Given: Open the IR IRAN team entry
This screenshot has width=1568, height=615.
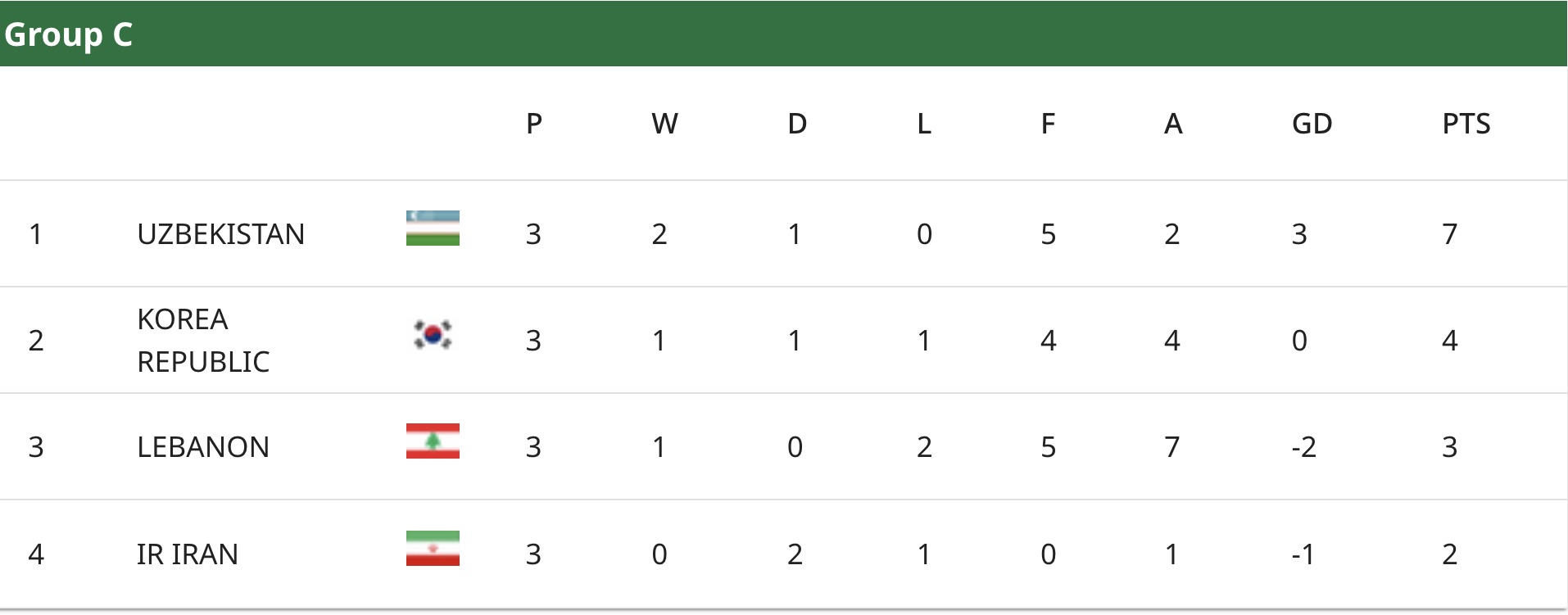Looking at the screenshot, I should tap(187, 554).
